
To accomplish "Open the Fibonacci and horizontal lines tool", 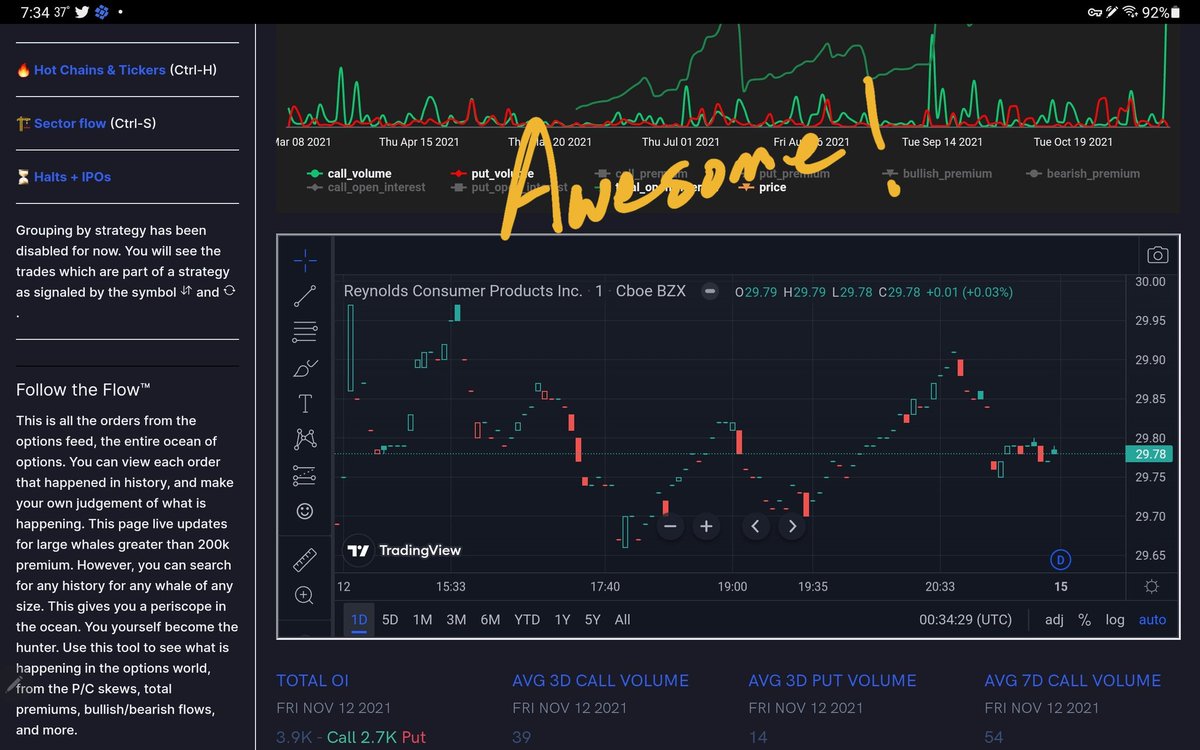I will pos(305,332).
